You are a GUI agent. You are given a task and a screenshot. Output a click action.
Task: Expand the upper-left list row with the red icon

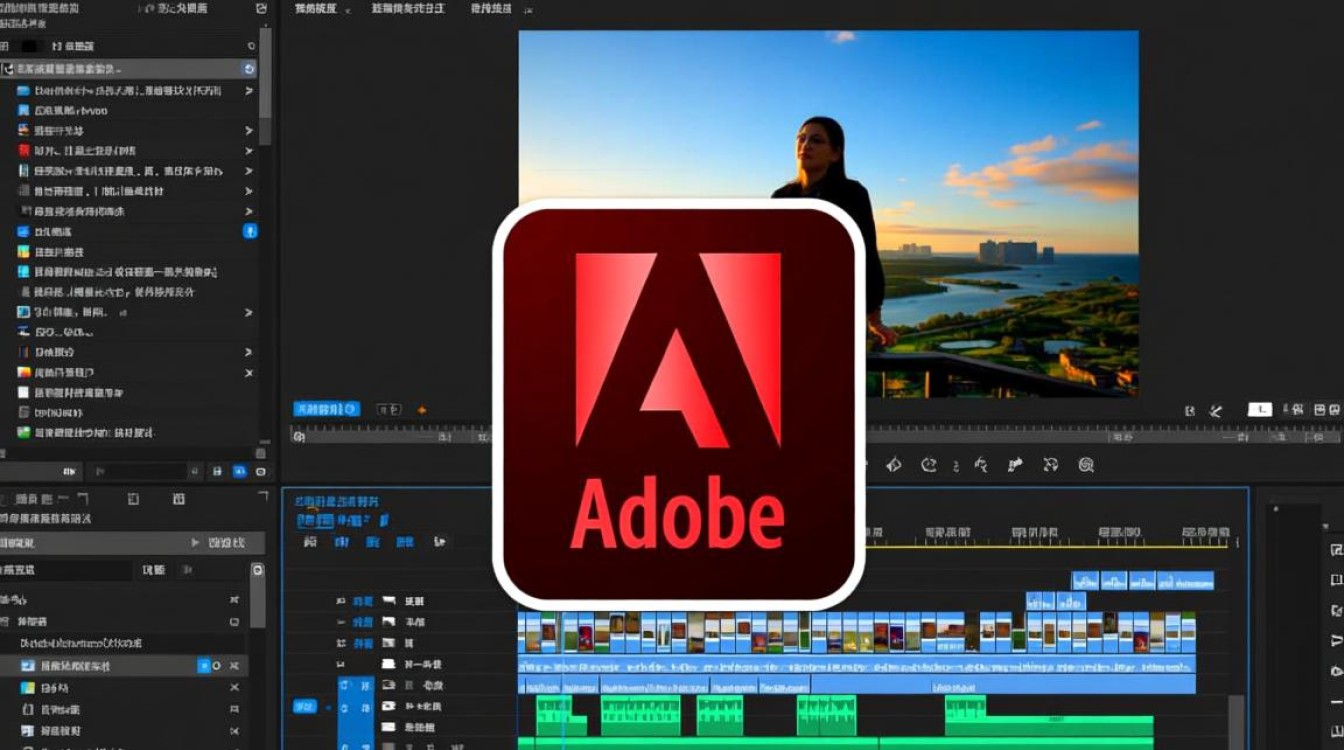[249, 151]
